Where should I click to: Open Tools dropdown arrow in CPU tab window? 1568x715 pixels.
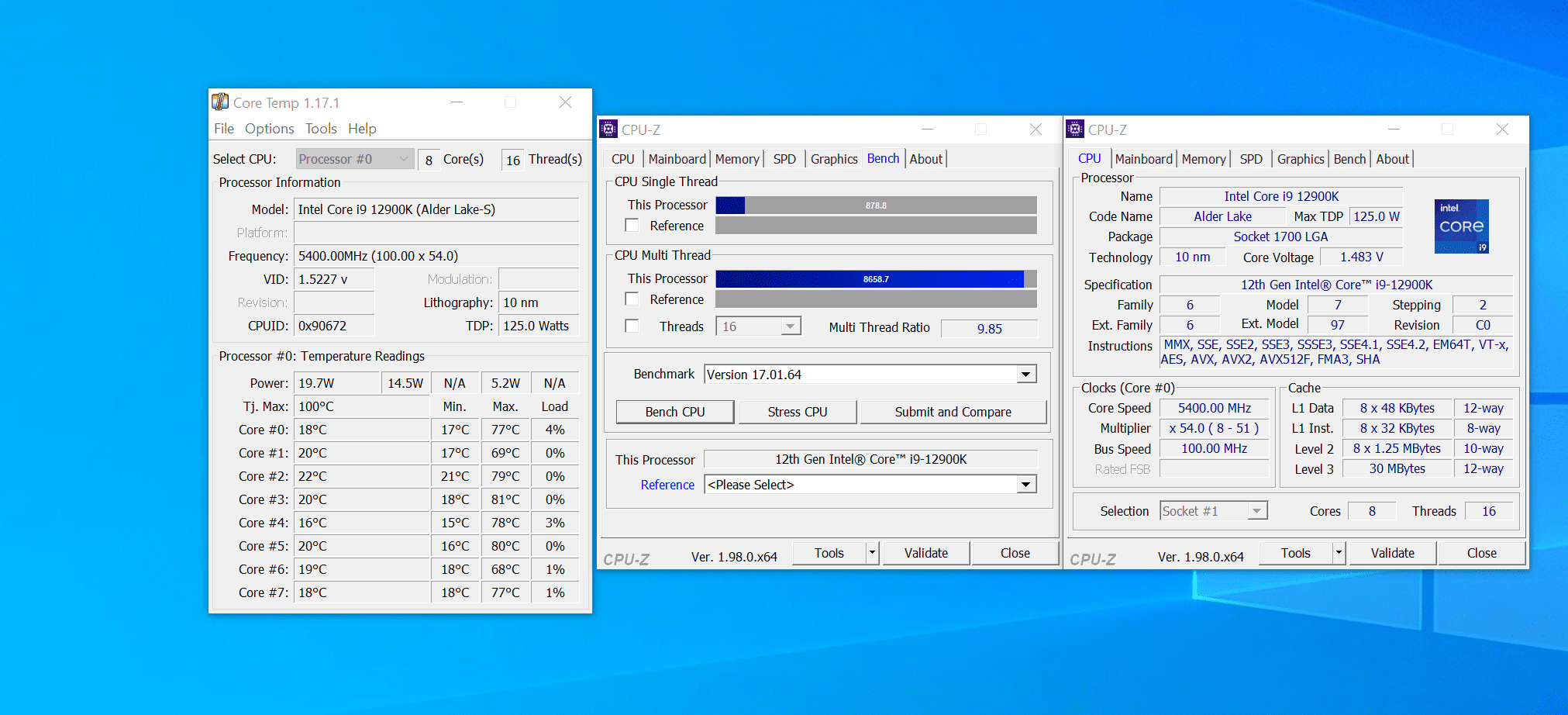pyautogui.click(x=1339, y=553)
